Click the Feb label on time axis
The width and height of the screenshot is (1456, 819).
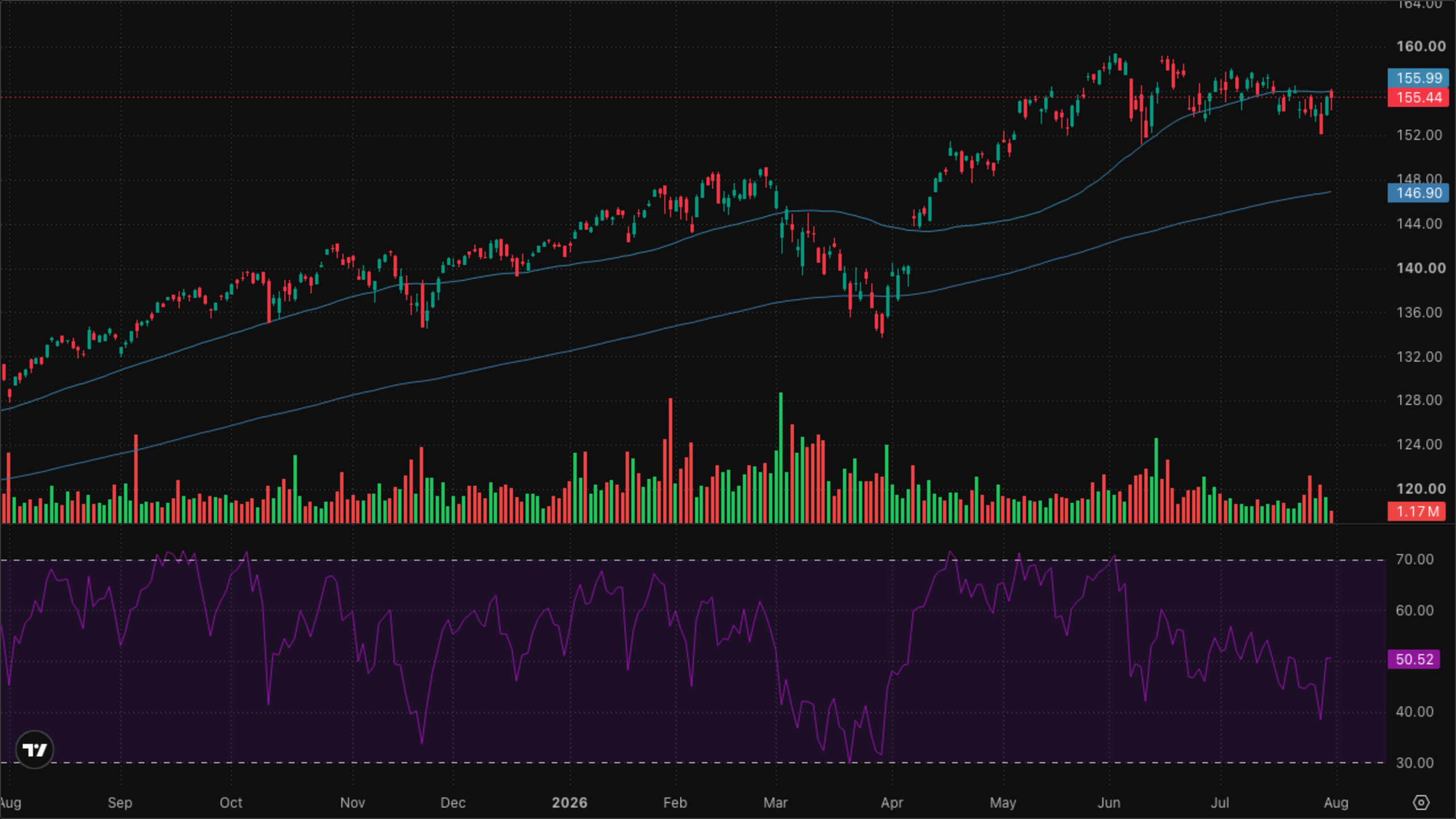(x=675, y=803)
